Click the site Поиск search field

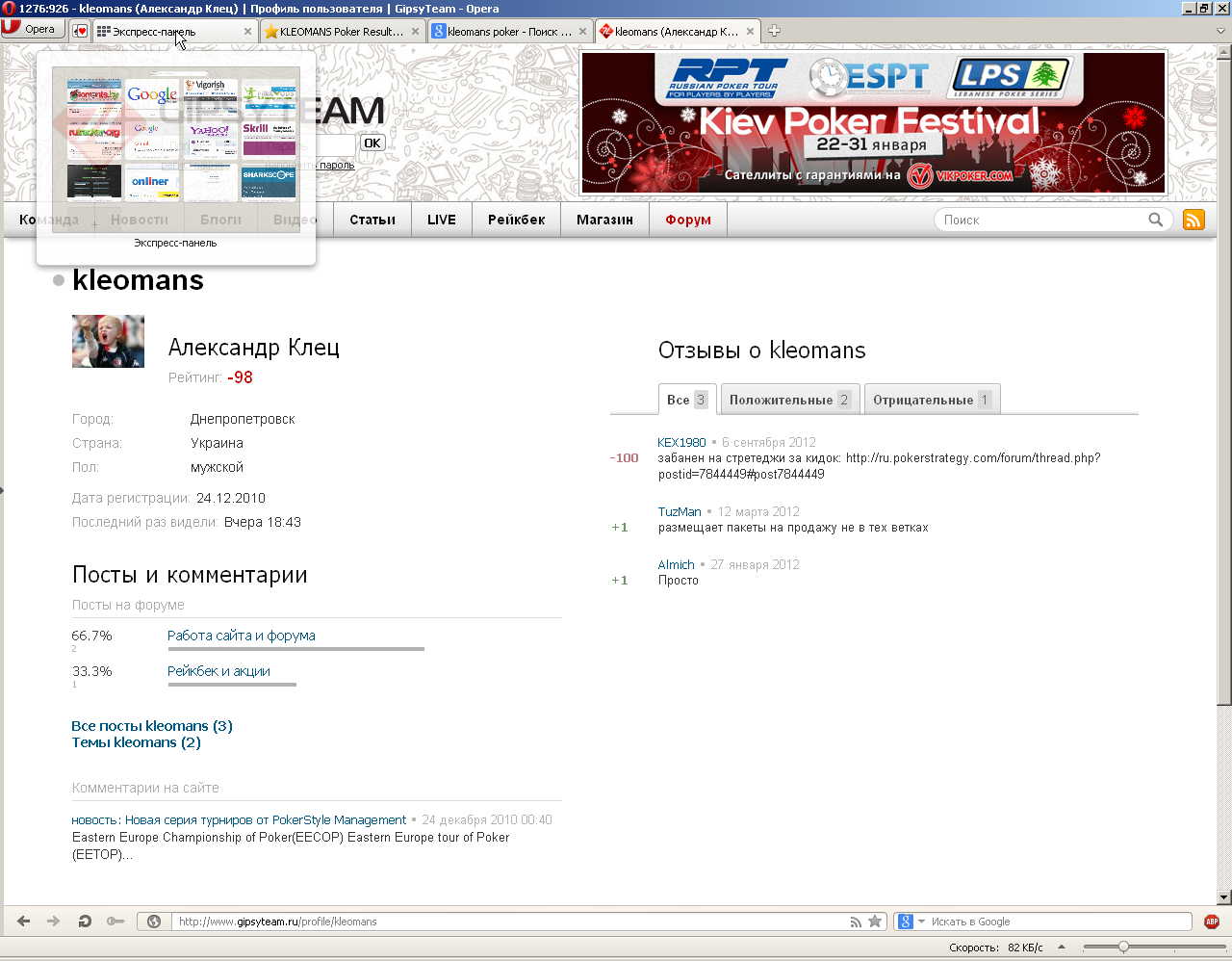1039,220
